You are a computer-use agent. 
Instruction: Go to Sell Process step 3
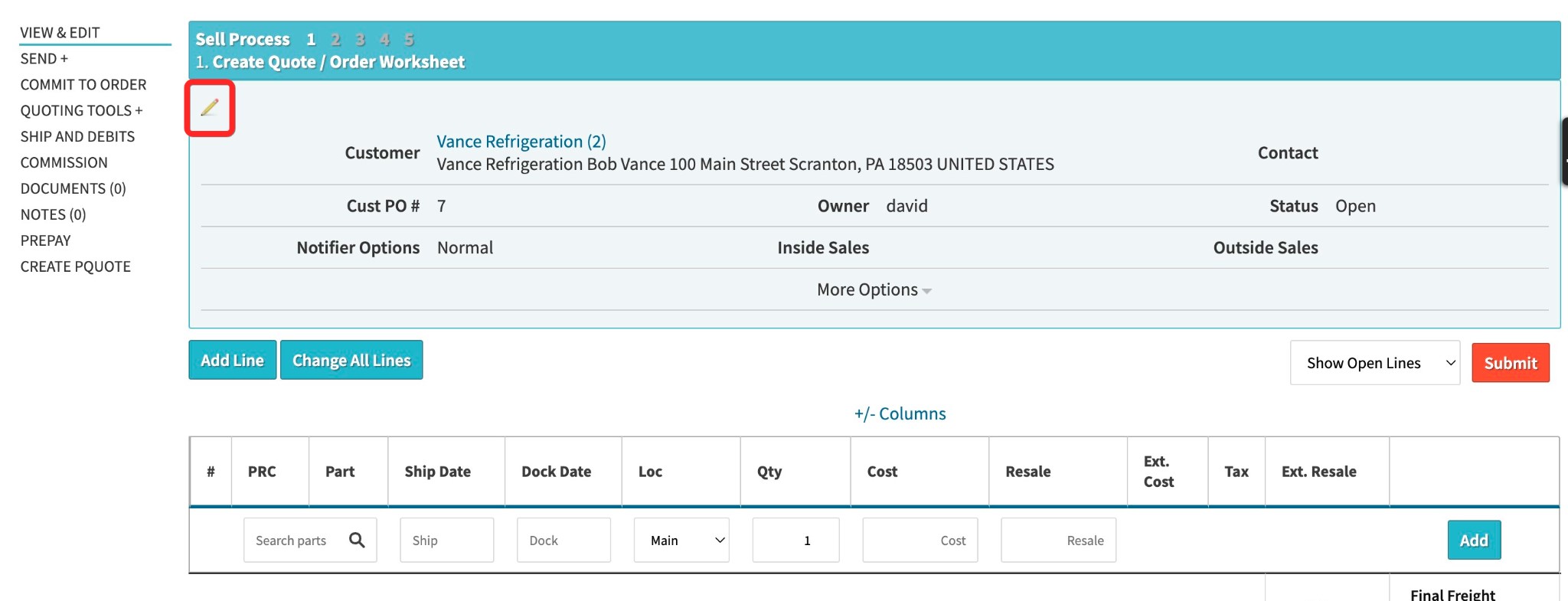[x=360, y=40]
